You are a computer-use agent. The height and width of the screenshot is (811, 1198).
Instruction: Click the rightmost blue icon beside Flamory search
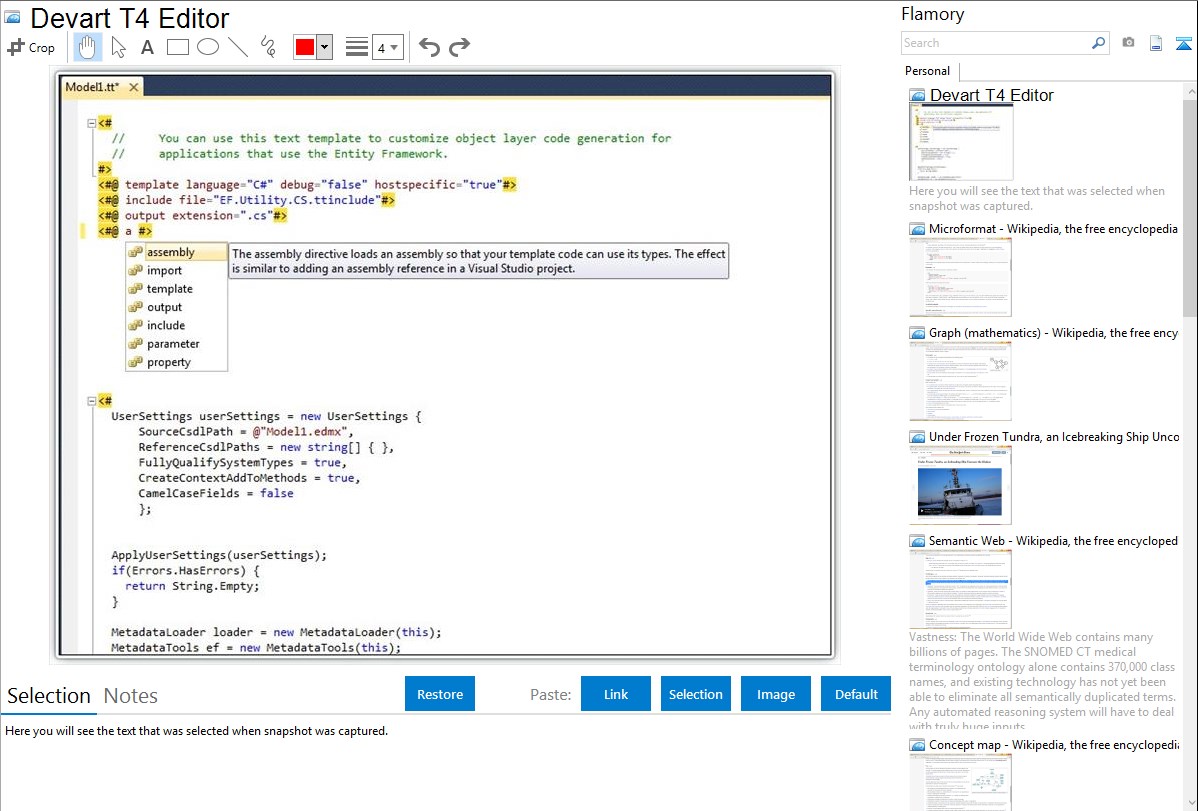(1183, 44)
